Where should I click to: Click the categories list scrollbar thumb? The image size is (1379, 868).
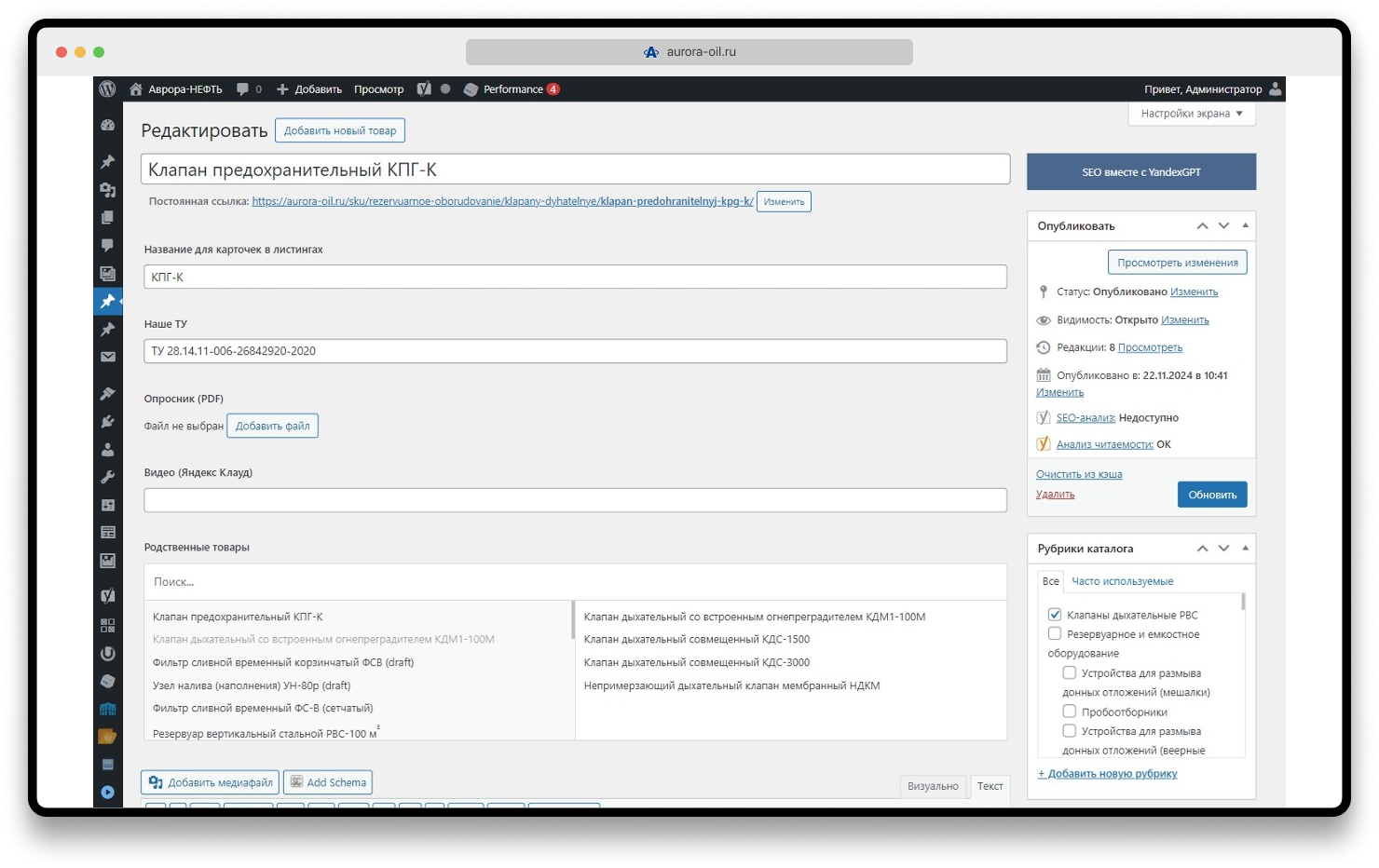[x=1243, y=603]
